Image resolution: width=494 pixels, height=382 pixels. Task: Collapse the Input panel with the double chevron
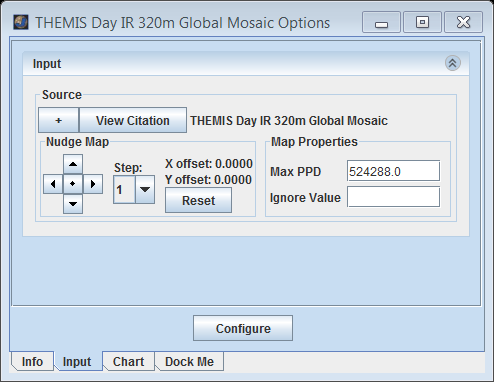click(x=453, y=63)
